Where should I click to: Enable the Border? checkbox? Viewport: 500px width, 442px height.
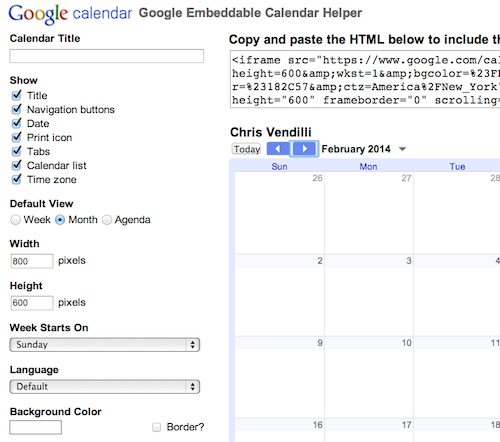tap(156, 427)
